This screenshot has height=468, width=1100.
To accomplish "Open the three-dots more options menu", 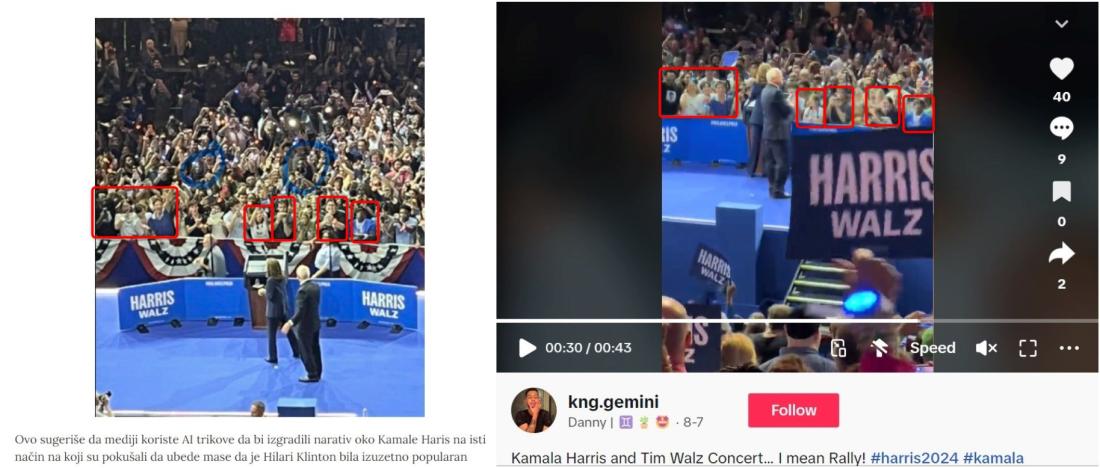I will (1069, 348).
